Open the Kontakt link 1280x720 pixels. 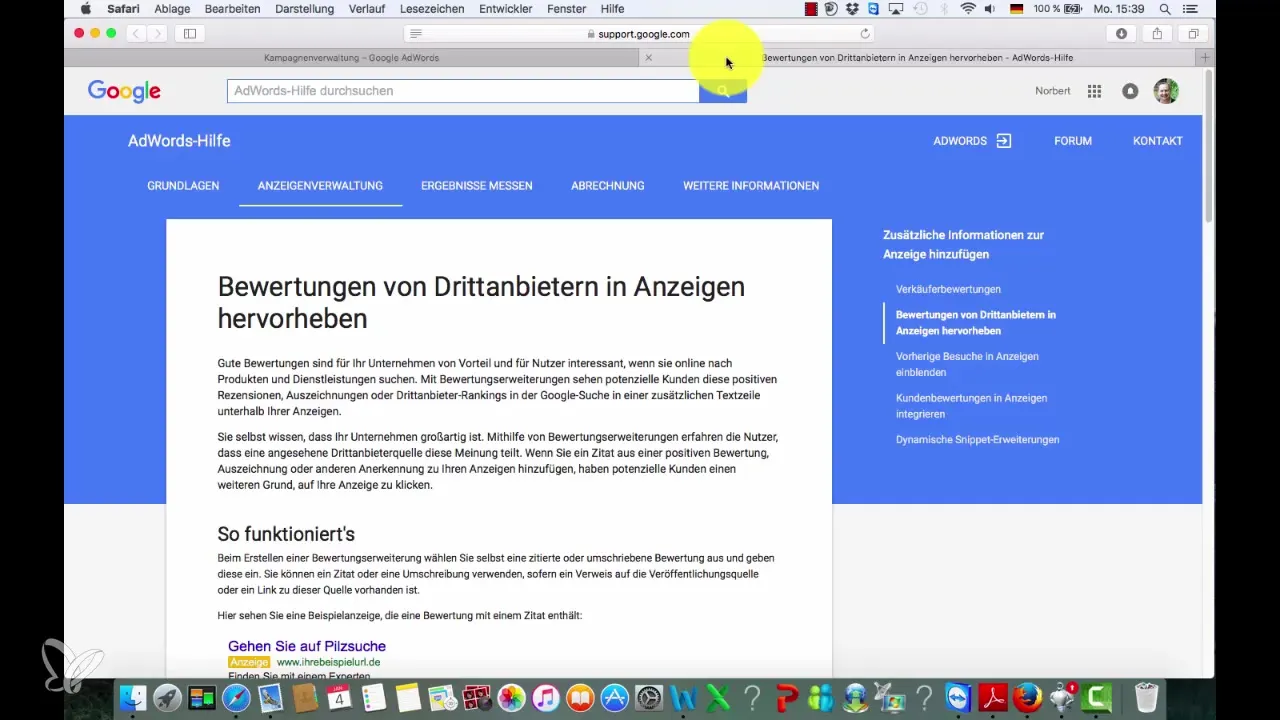pos(1158,141)
